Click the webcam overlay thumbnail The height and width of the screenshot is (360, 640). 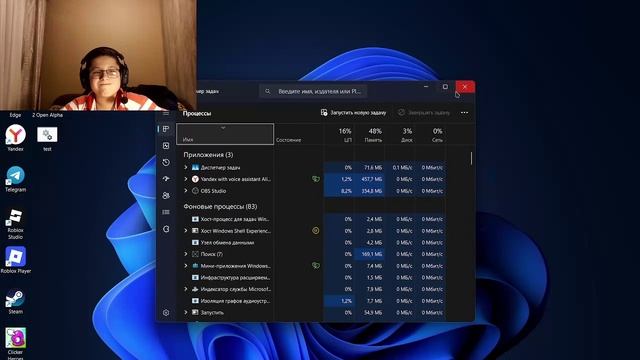[98, 55]
